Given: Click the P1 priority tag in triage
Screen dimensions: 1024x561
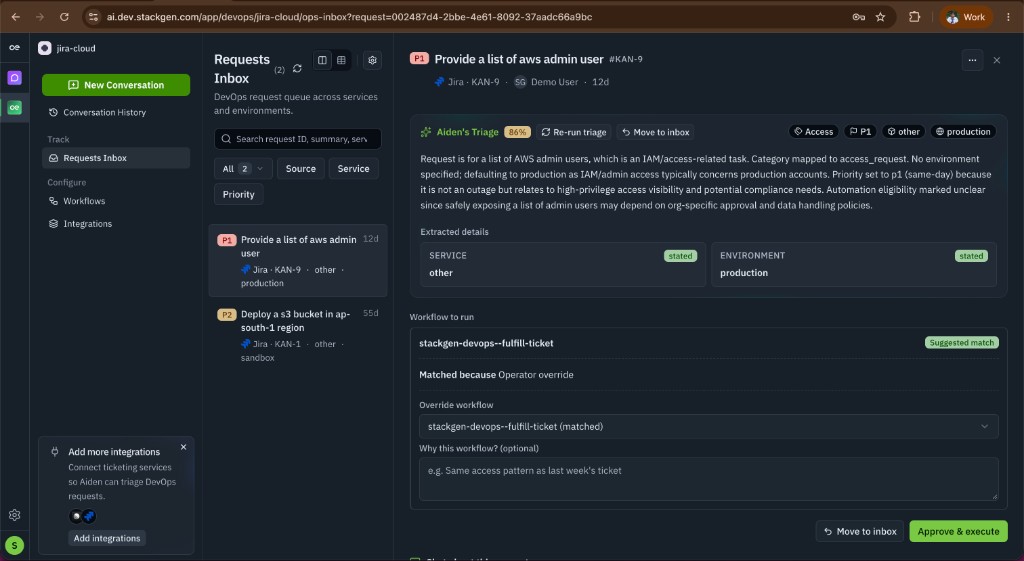Looking at the screenshot, I should (x=859, y=132).
